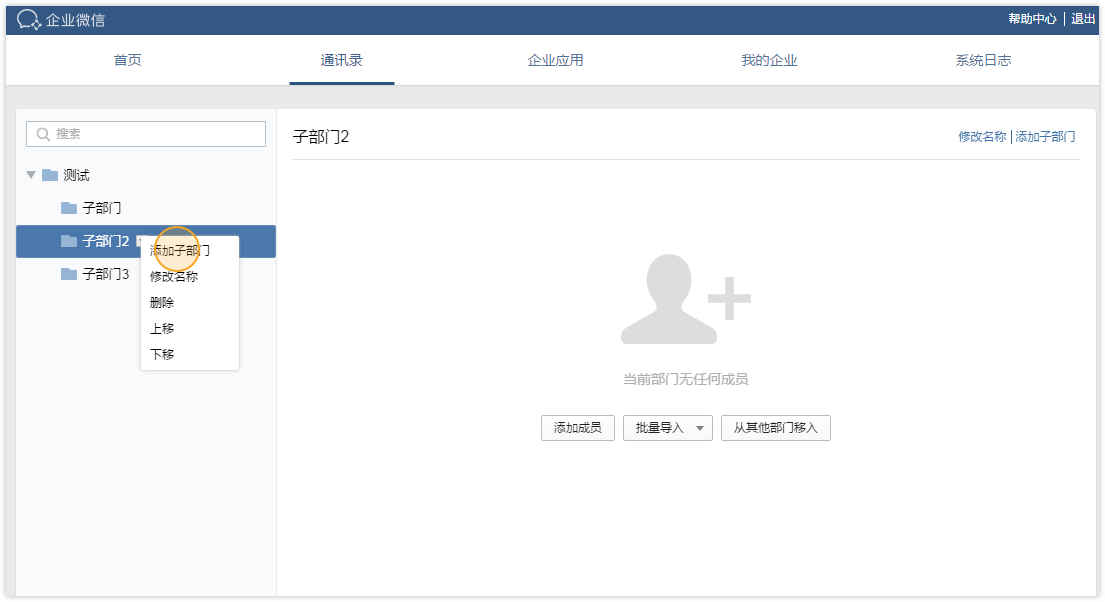Click the magnifier icon in the search box

tap(43, 134)
